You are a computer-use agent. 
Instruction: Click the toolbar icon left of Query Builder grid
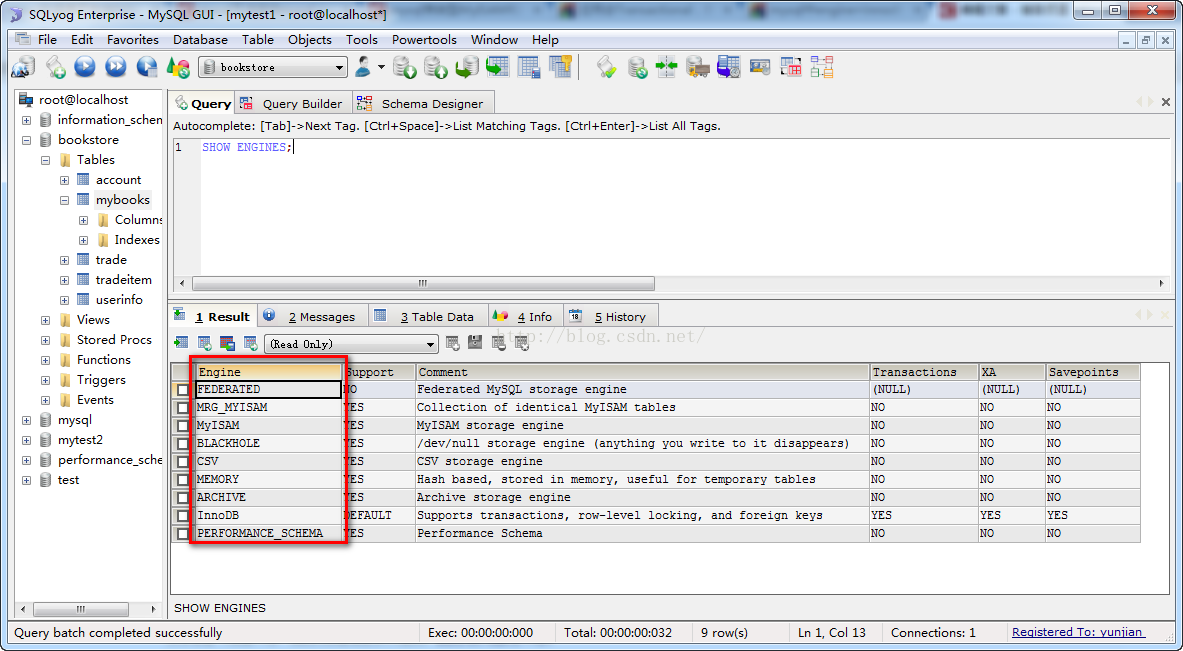(x=760, y=67)
